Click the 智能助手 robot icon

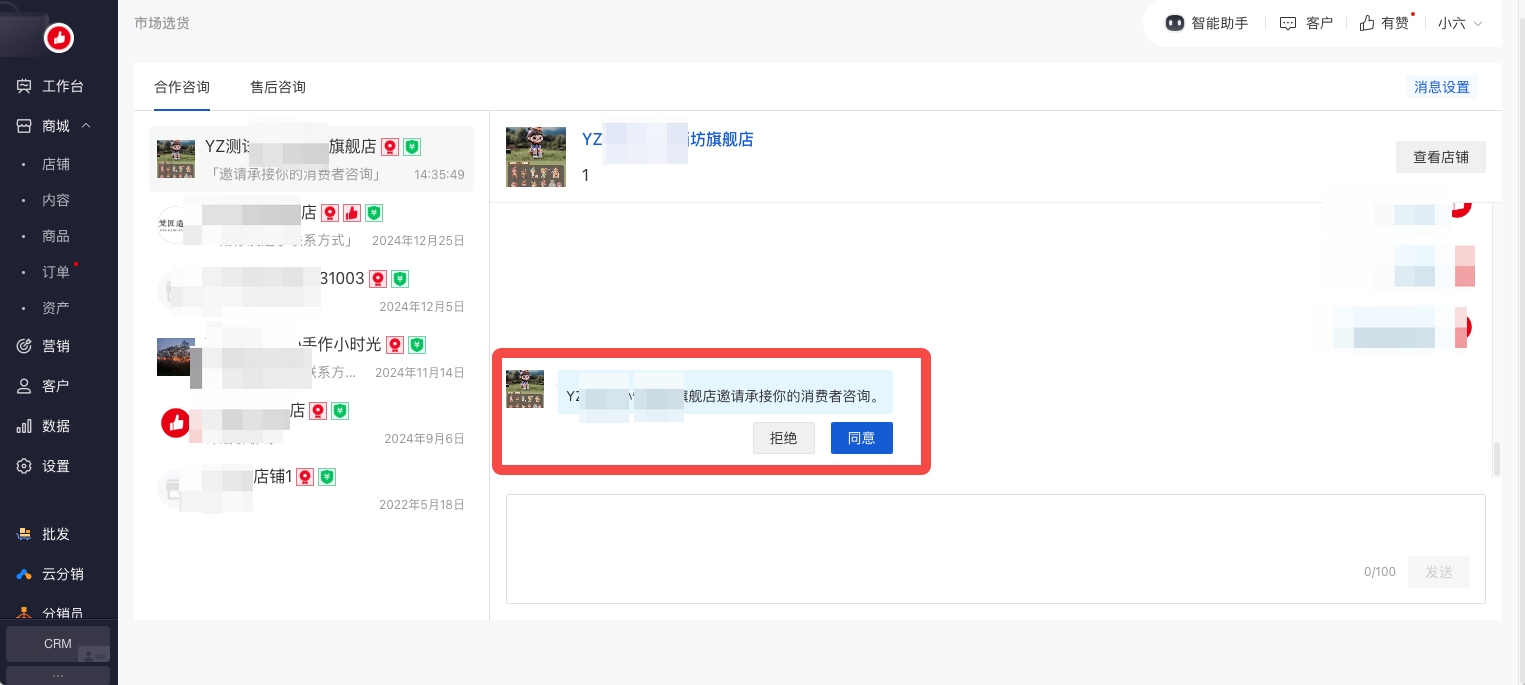[x=1175, y=23]
